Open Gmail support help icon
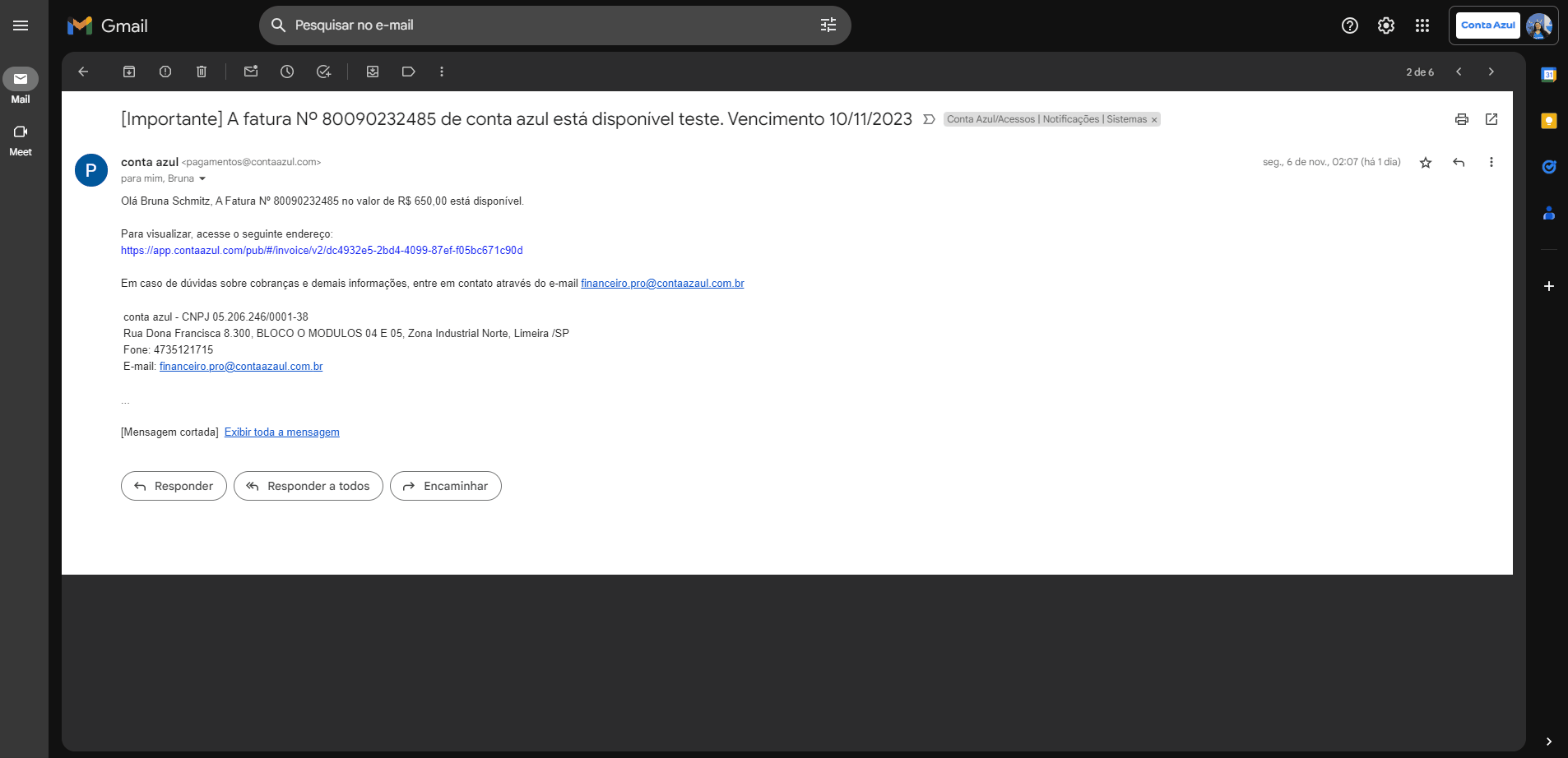Image resolution: width=1568 pixels, height=758 pixels. (1350, 25)
